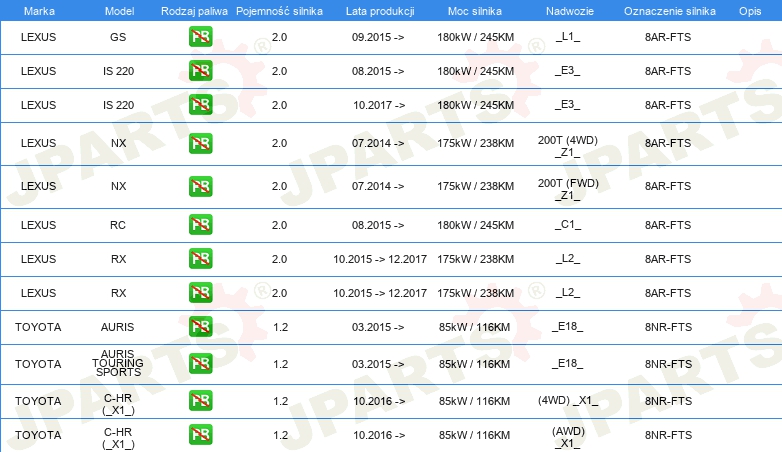Click 180kW / 245KM in GS row

(x=475, y=37)
